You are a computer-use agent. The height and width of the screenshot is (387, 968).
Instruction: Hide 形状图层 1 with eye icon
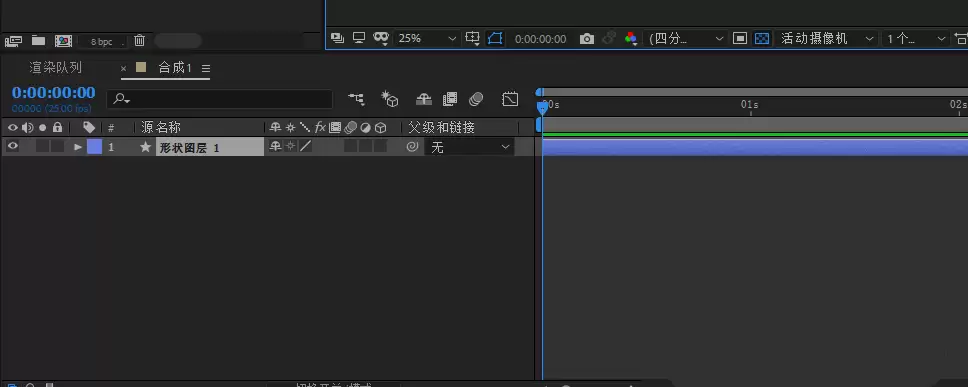(x=12, y=146)
